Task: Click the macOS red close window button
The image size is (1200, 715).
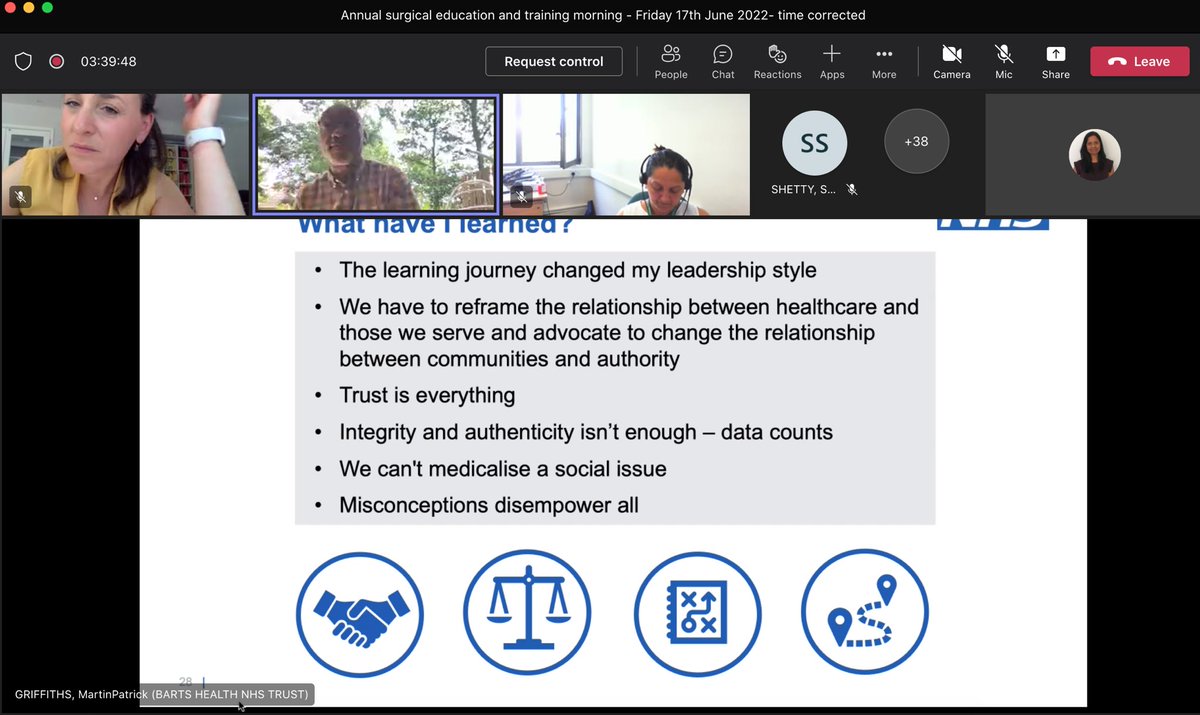Action: tap(10, 8)
